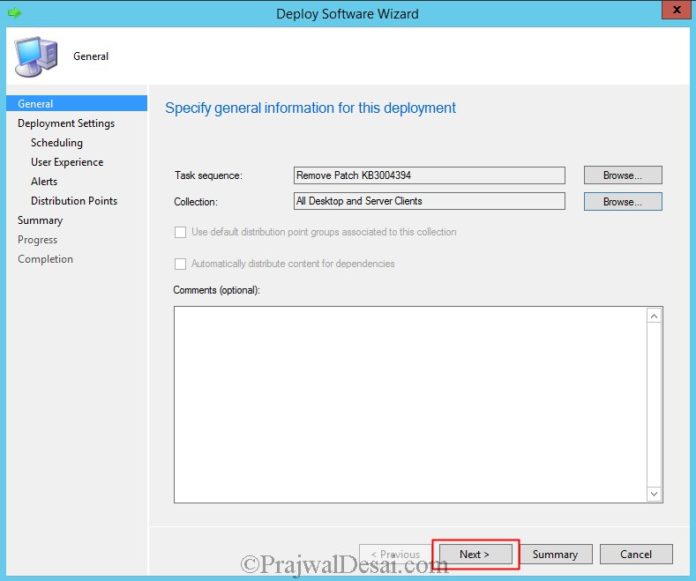The height and width of the screenshot is (581, 696).
Task: Cancel the deployment wizard
Action: point(636,554)
